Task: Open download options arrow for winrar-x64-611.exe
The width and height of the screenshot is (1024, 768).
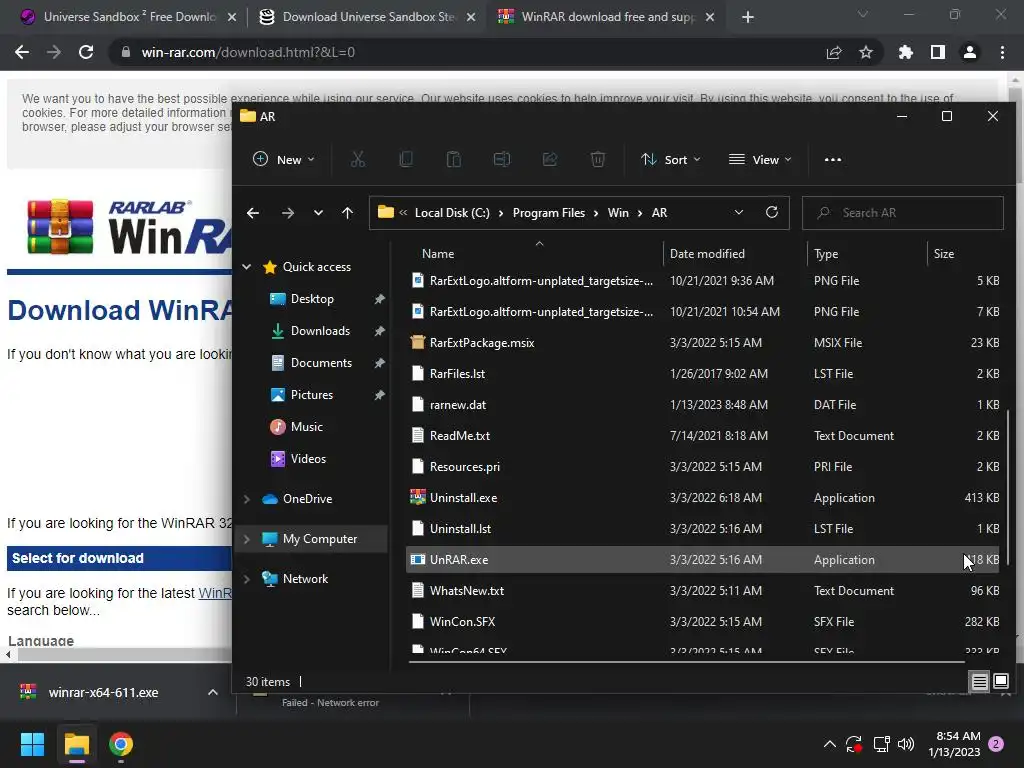Action: (x=212, y=692)
